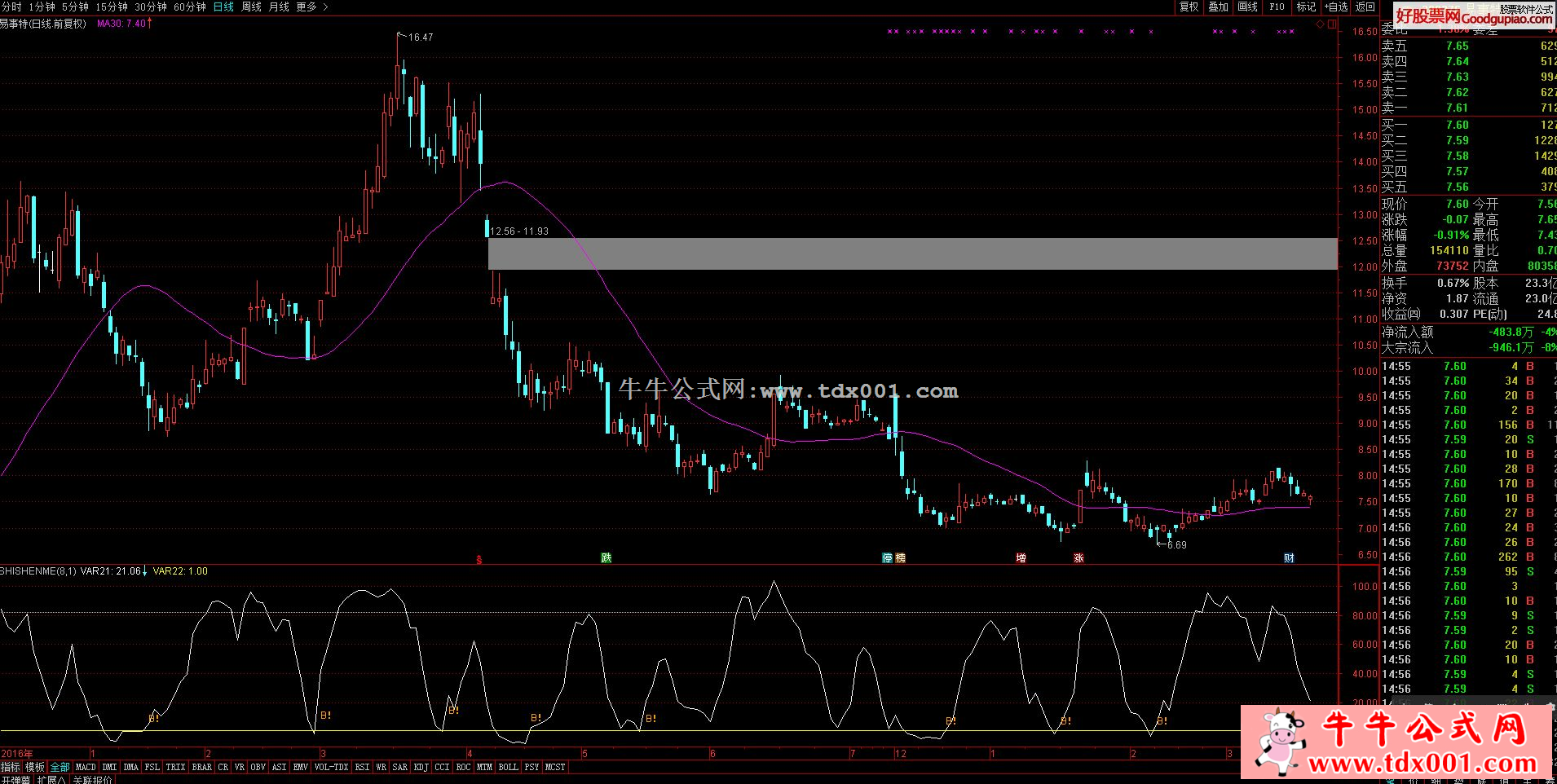Click the 榜 event marker

click(900, 558)
